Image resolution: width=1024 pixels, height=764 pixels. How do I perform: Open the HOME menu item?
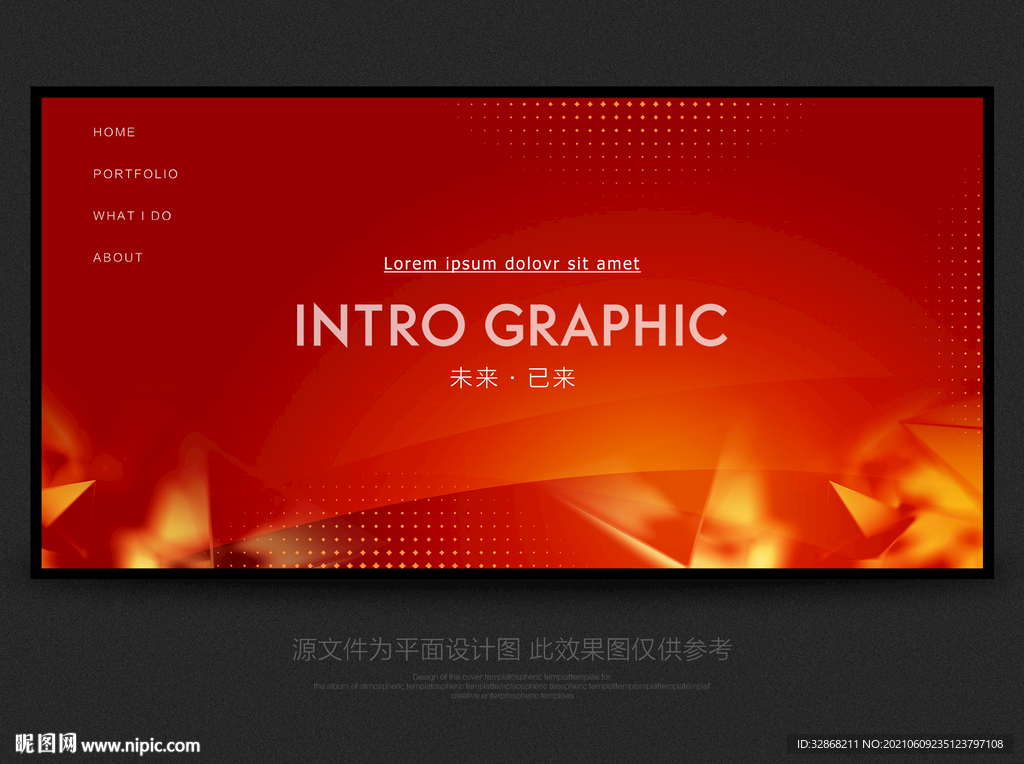pyautogui.click(x=114, y=132)
